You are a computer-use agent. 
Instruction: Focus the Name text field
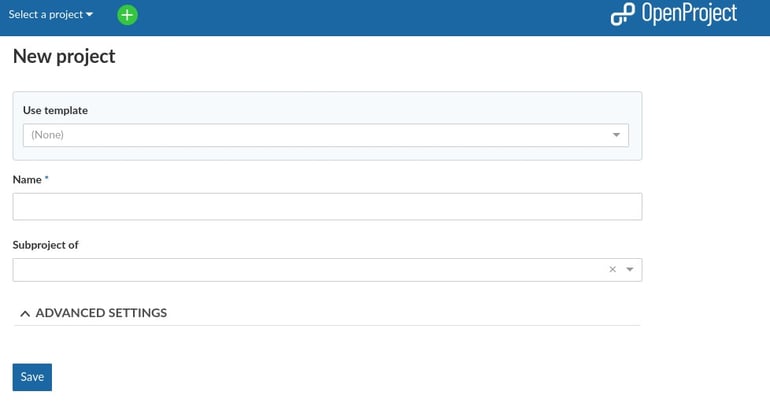point(327,206)
